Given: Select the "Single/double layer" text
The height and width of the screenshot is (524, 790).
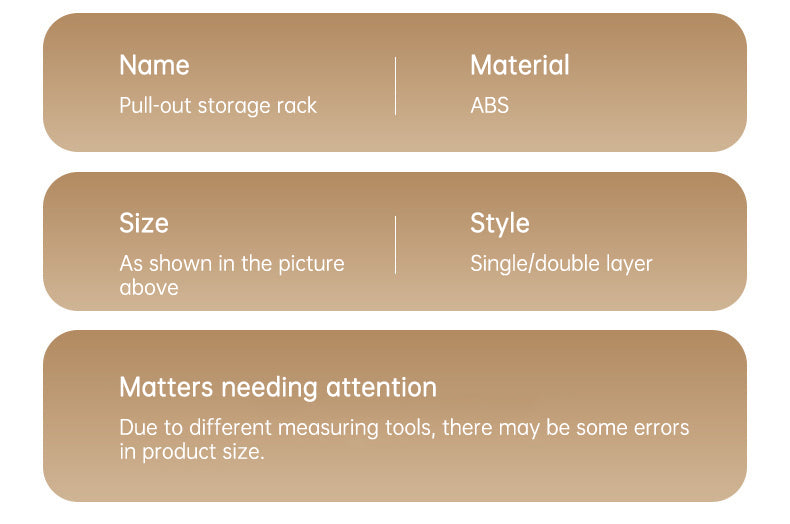Looking at the screenshot, I should [x=561, y=264].
